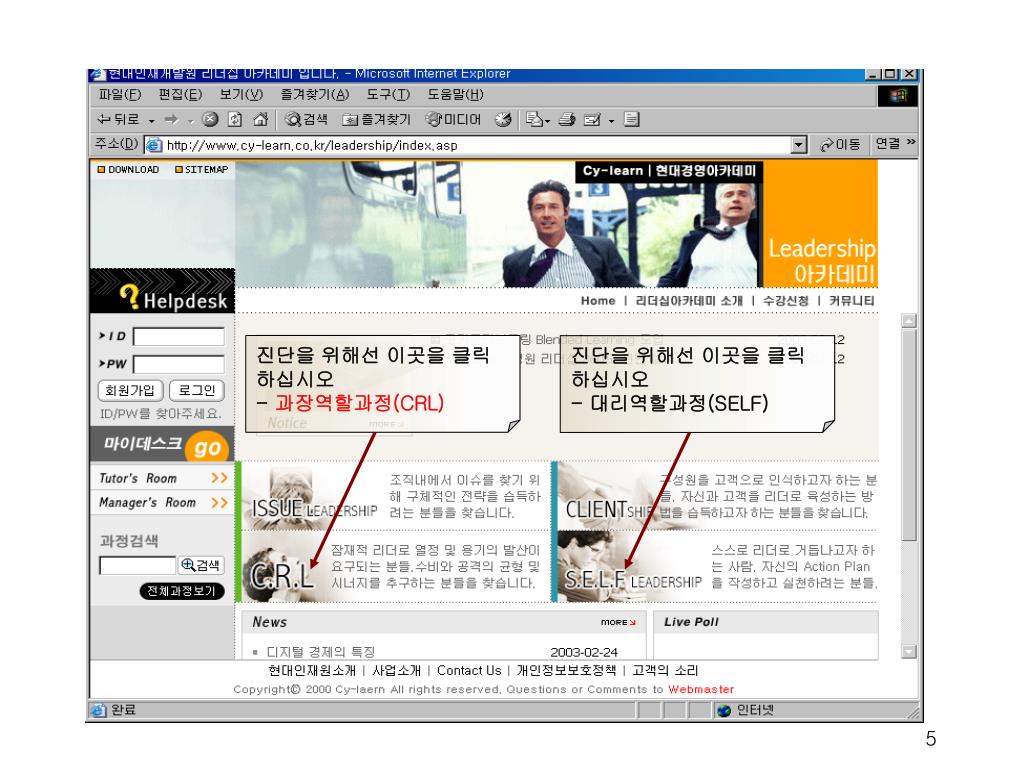The height and width of the screenshot is (768, 1024).
Task: Click the page scrollbar up arrow
Action: [909, 321]
